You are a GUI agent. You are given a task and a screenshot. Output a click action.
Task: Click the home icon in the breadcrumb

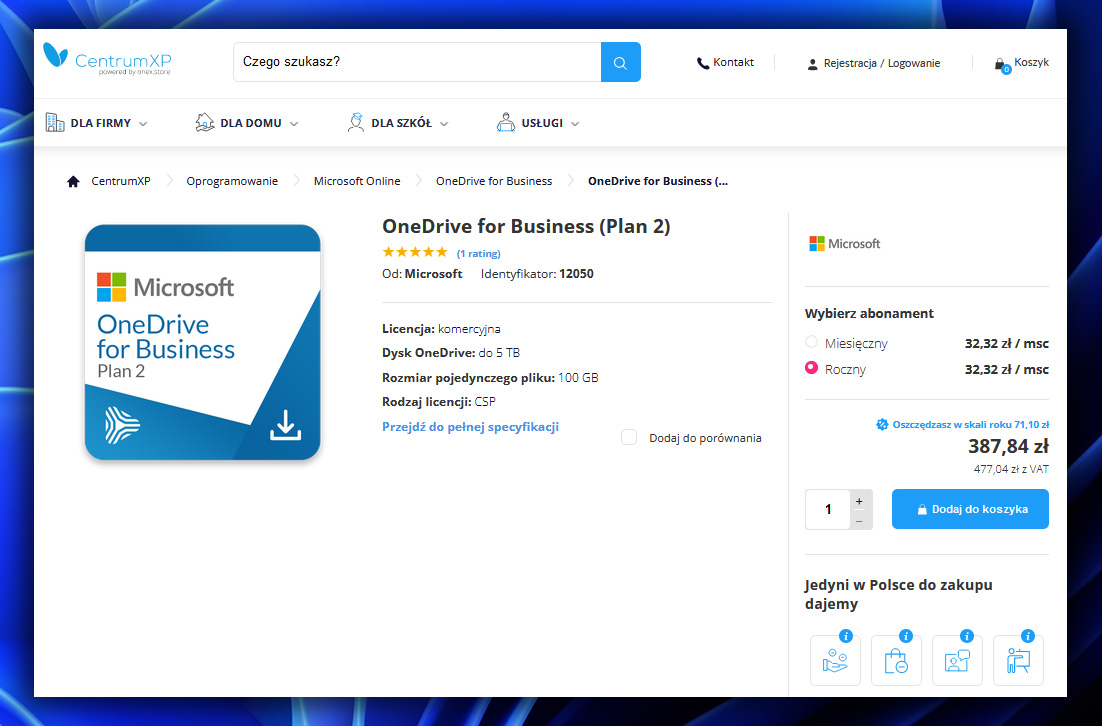(x=73, y=181)
